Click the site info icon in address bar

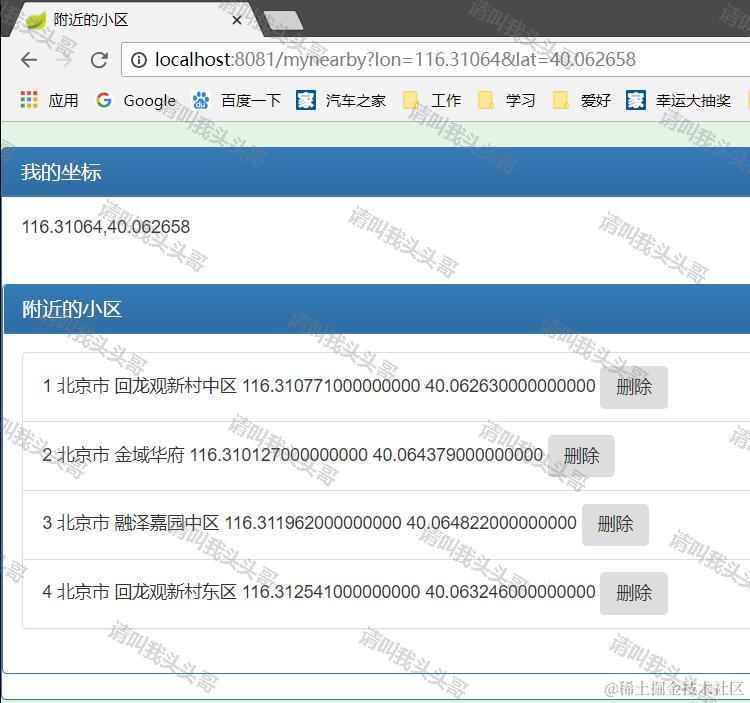coord(139,60)
